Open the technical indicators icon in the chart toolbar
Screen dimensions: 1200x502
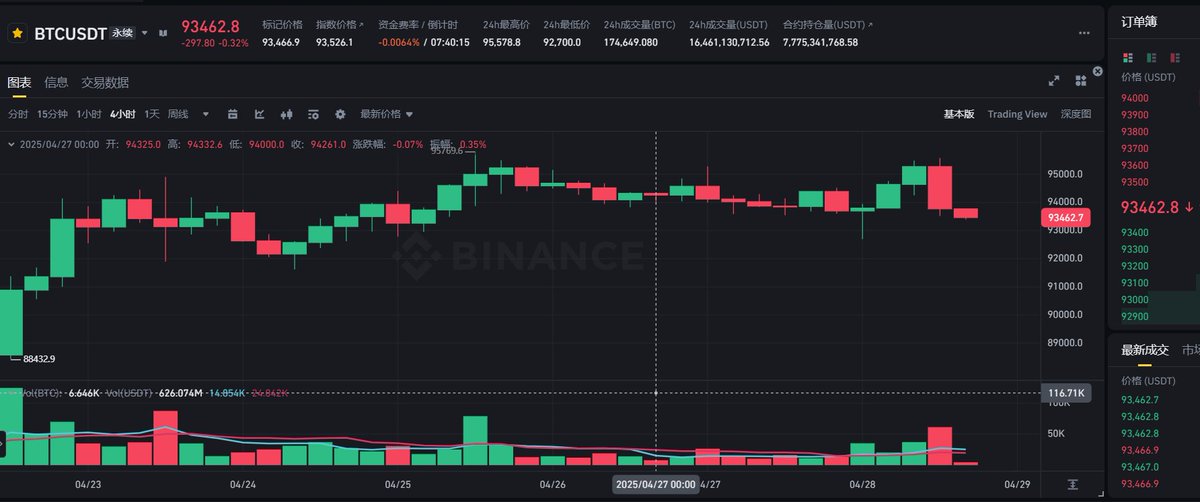tap(259, 114)
